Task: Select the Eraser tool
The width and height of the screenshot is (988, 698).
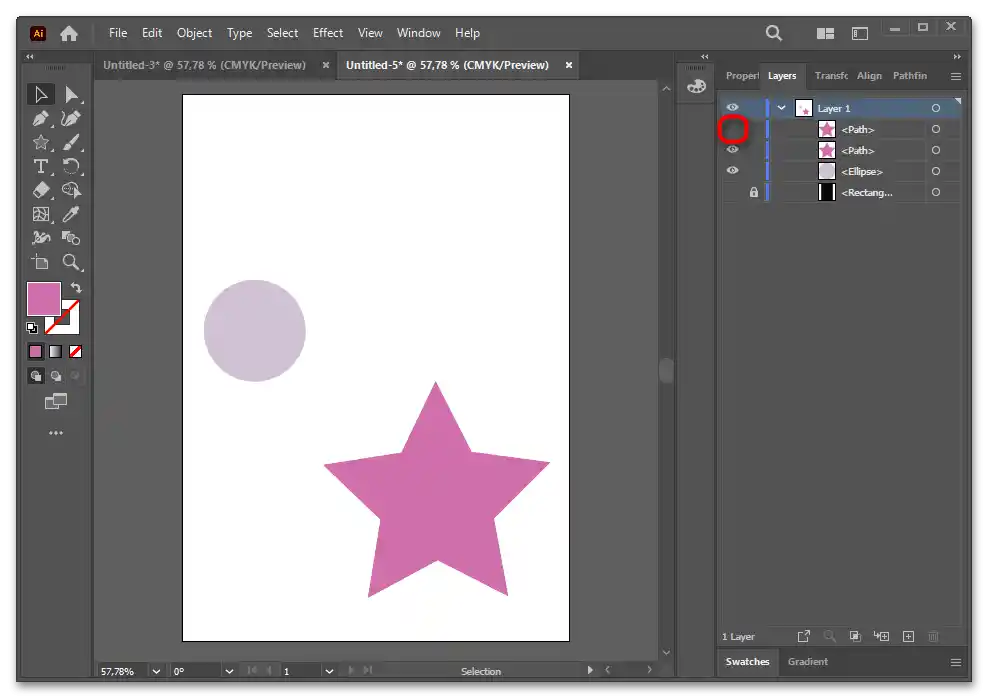Action: coord(41,190)
